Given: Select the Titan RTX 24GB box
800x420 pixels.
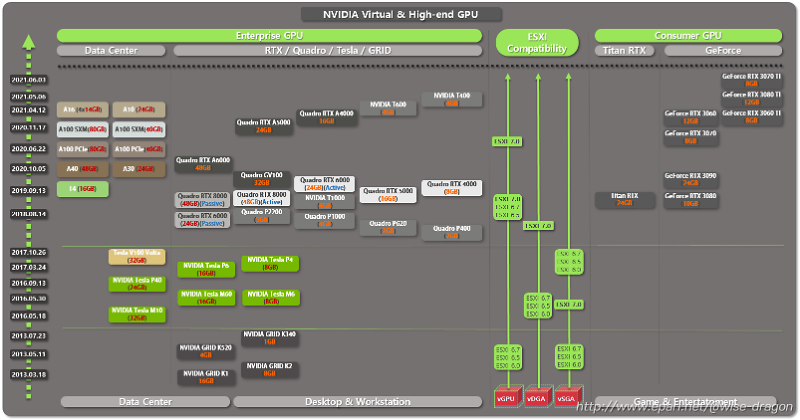Looking at the screenshot, I should click(x=624, y=200).
